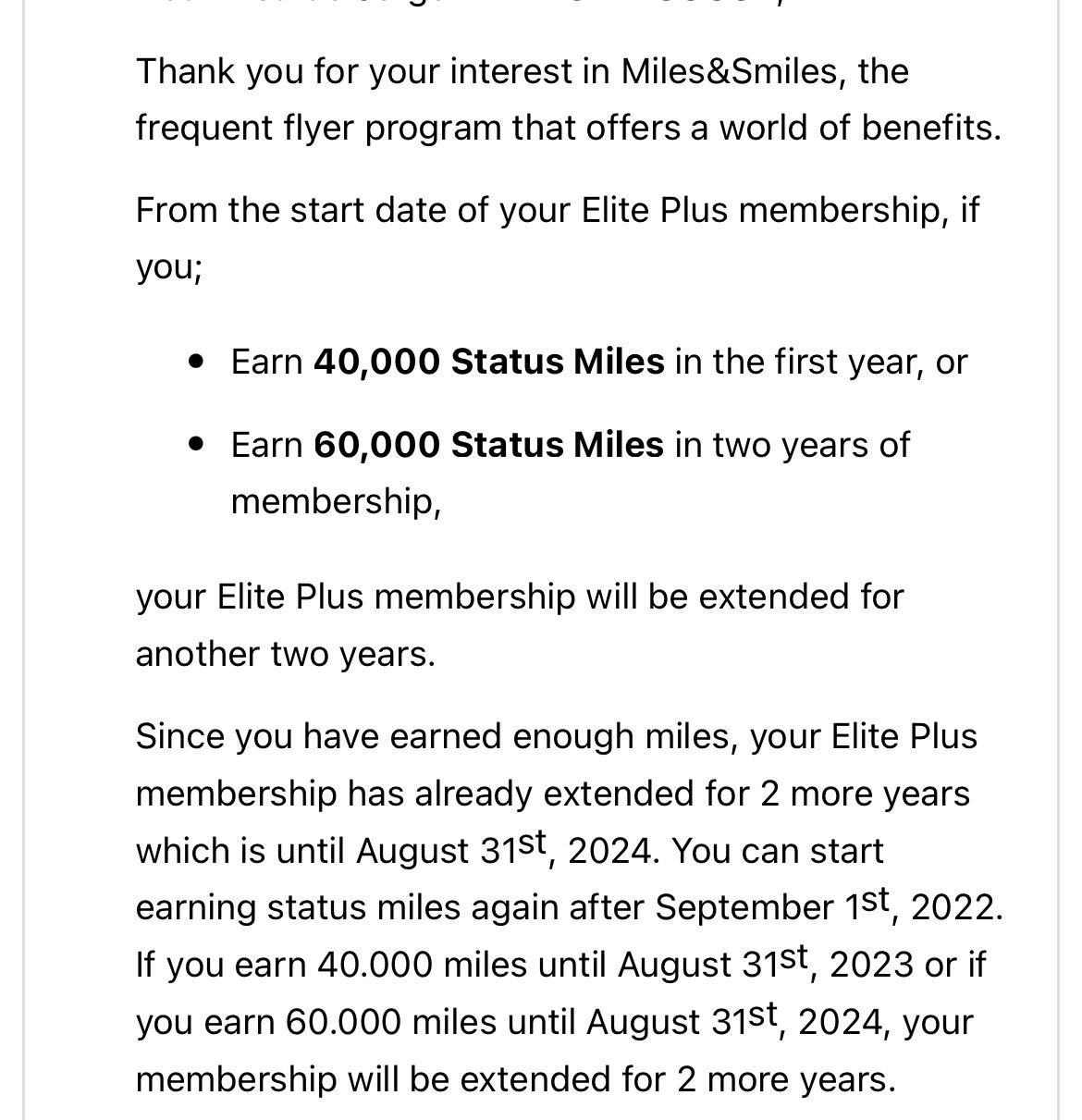
Task: Click the bold "40,000 Status Miles" text
Action: coord(488,362)
